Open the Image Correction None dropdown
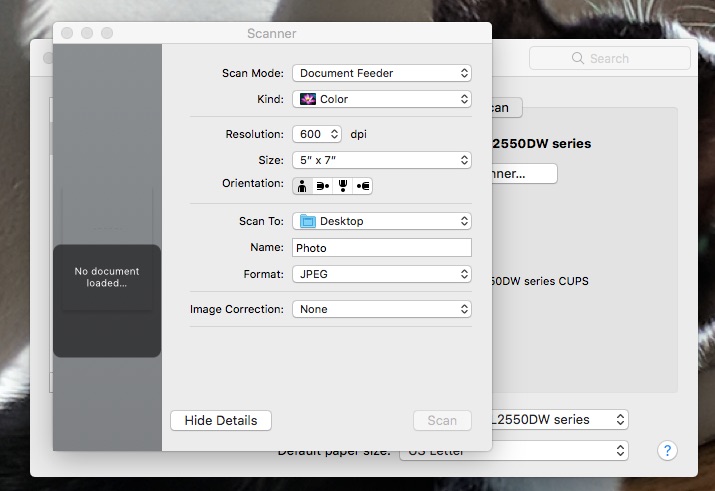The width and height of the screenshot is (715, 491). (382, 309)
